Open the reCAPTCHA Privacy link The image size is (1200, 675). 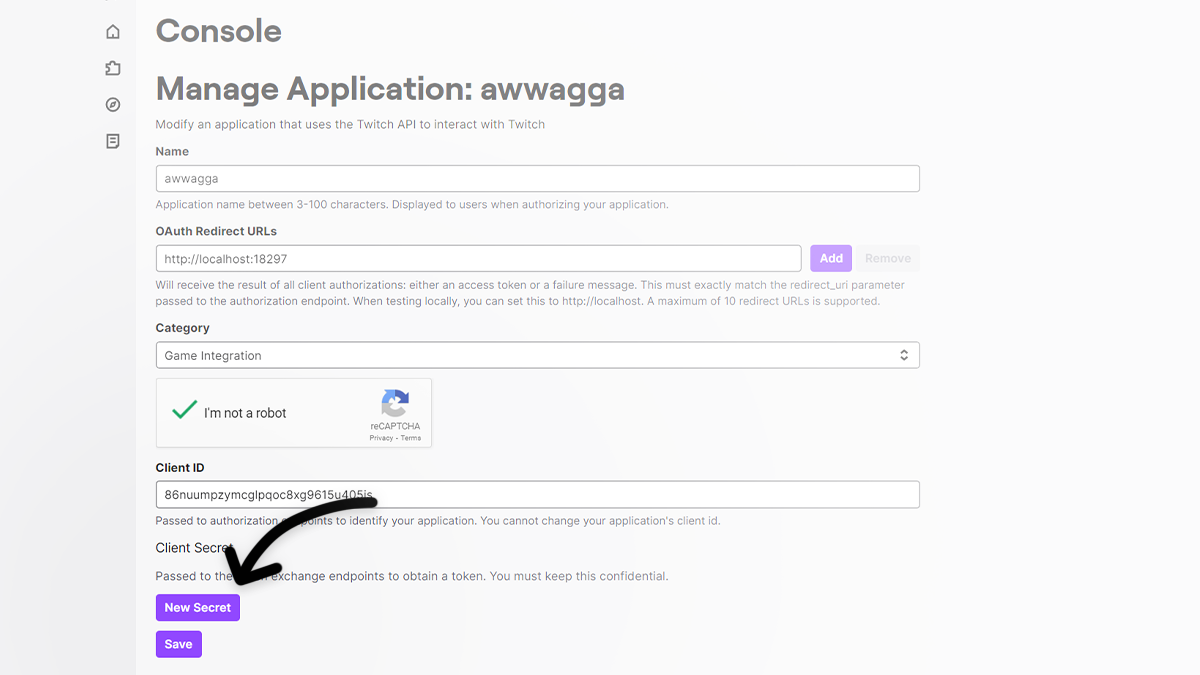381,438
